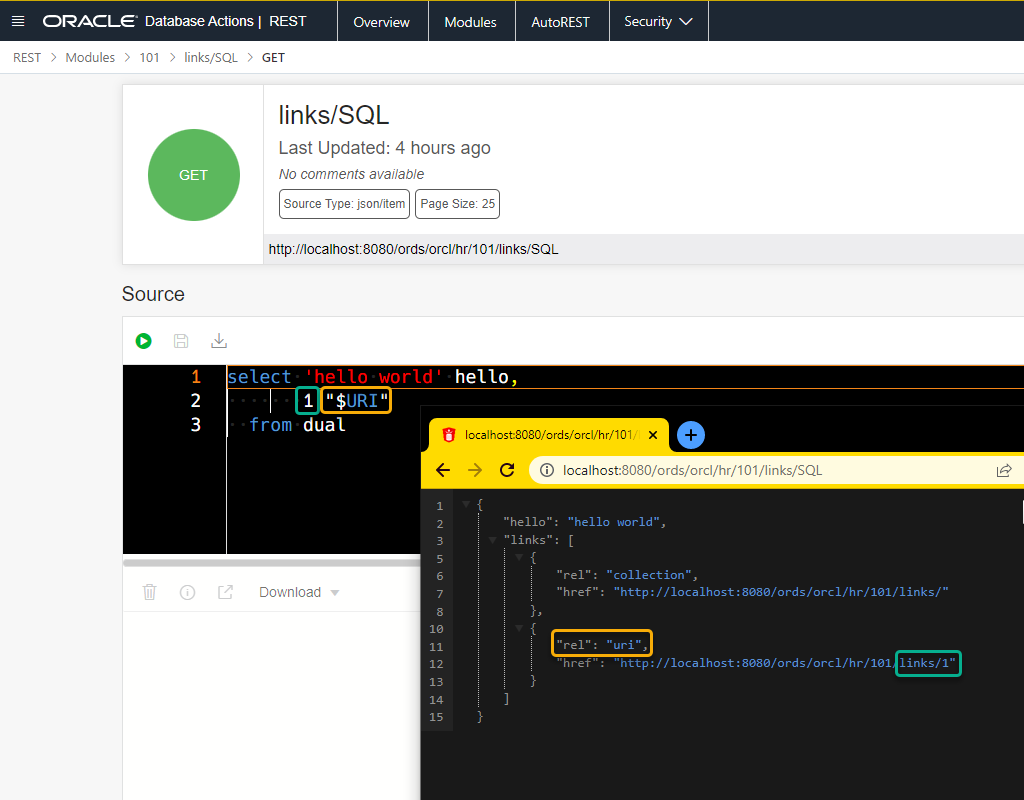Open a new browser tab with plus button
1024x800 pixels.
690,435
